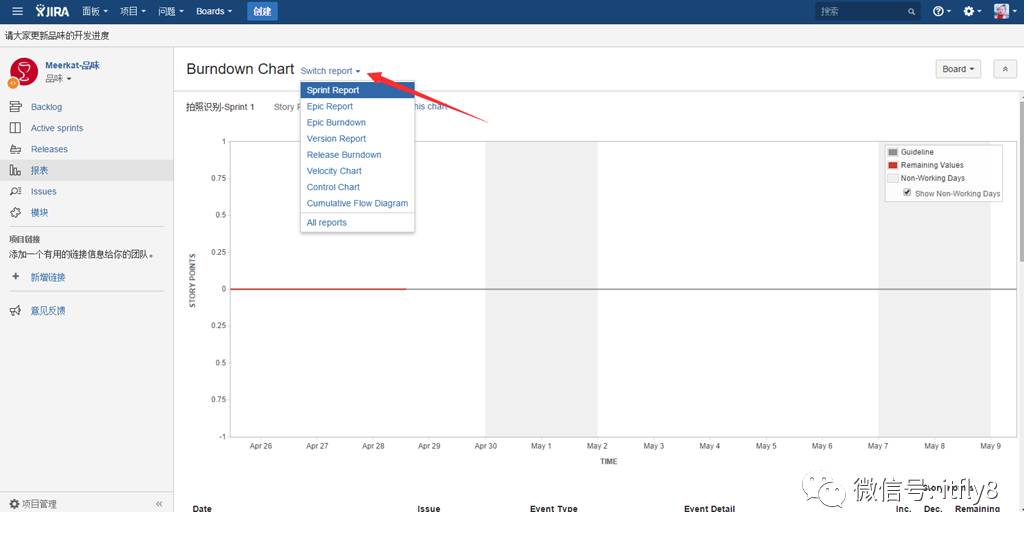Click the vertical page scrollbar

[x=1021, y=181]
